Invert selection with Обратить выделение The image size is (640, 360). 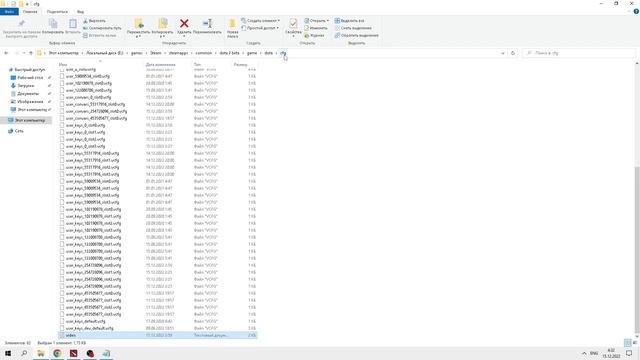pos(356,36)
